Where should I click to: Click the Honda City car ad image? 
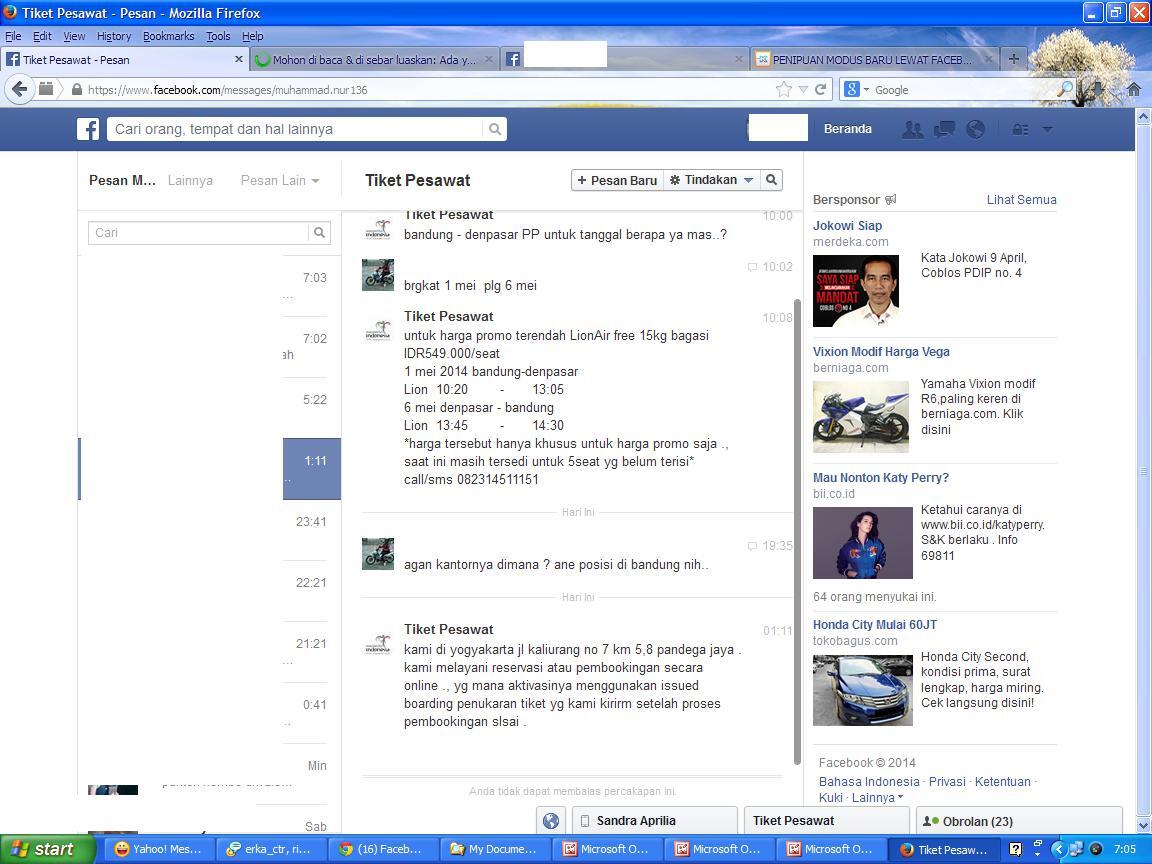863,691
